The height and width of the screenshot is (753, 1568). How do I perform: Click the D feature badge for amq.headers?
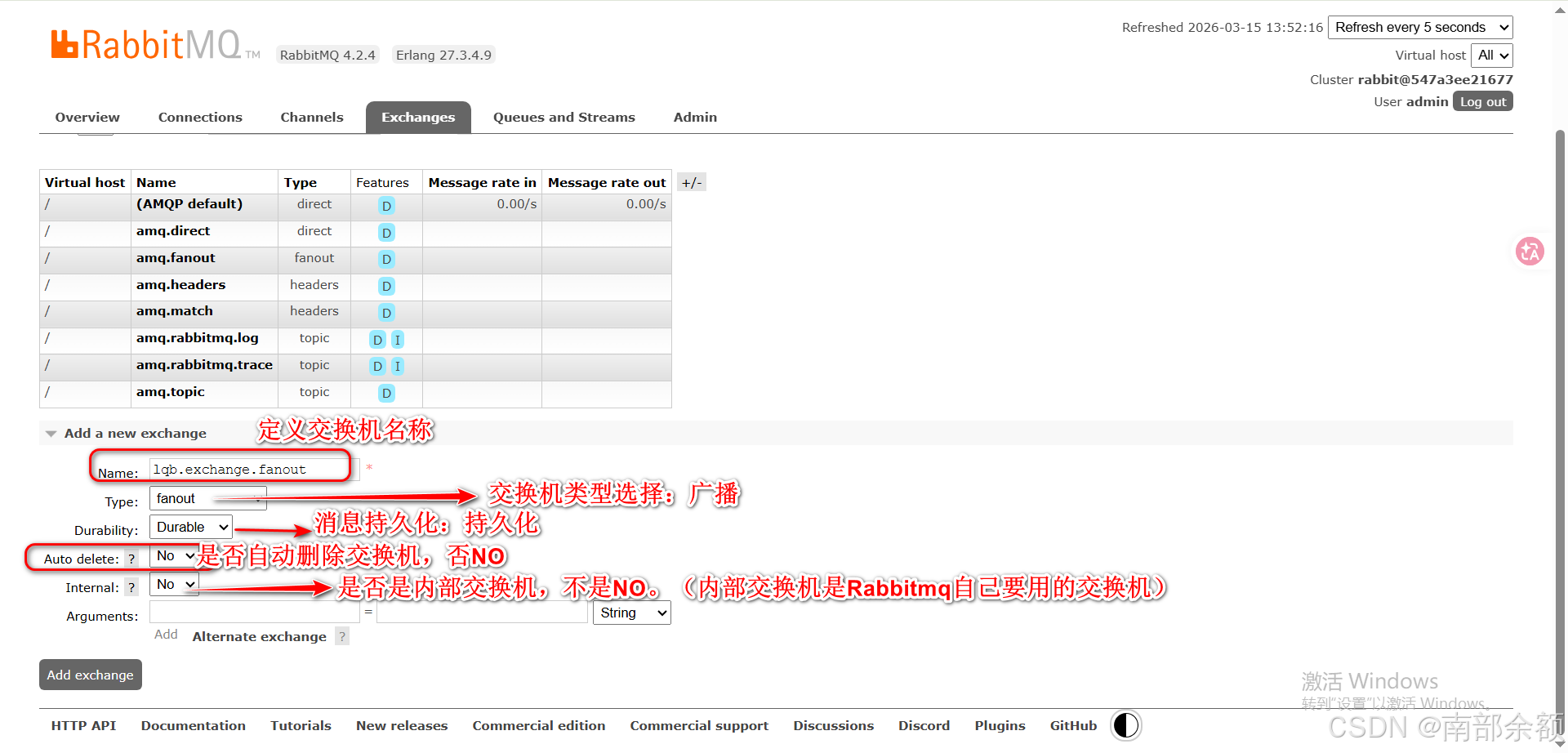(386, 287)
